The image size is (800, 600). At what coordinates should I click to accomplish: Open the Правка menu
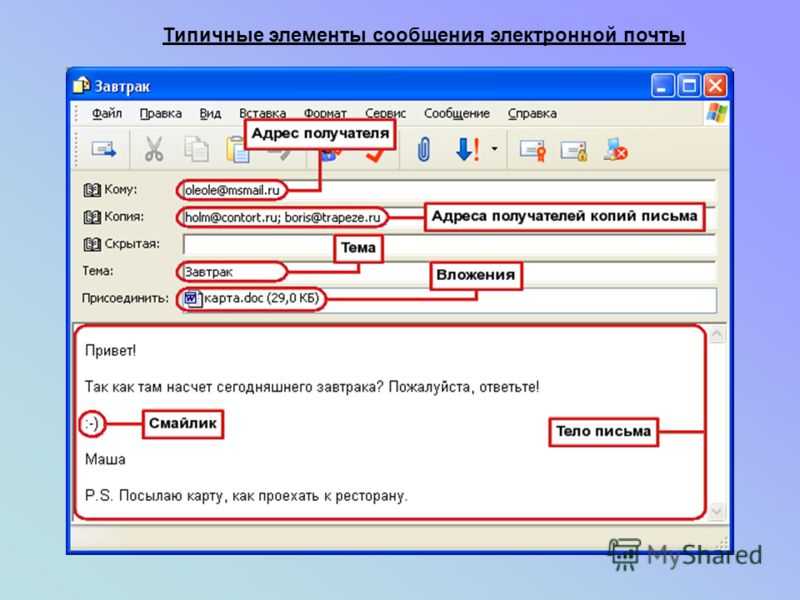(161, 113)
